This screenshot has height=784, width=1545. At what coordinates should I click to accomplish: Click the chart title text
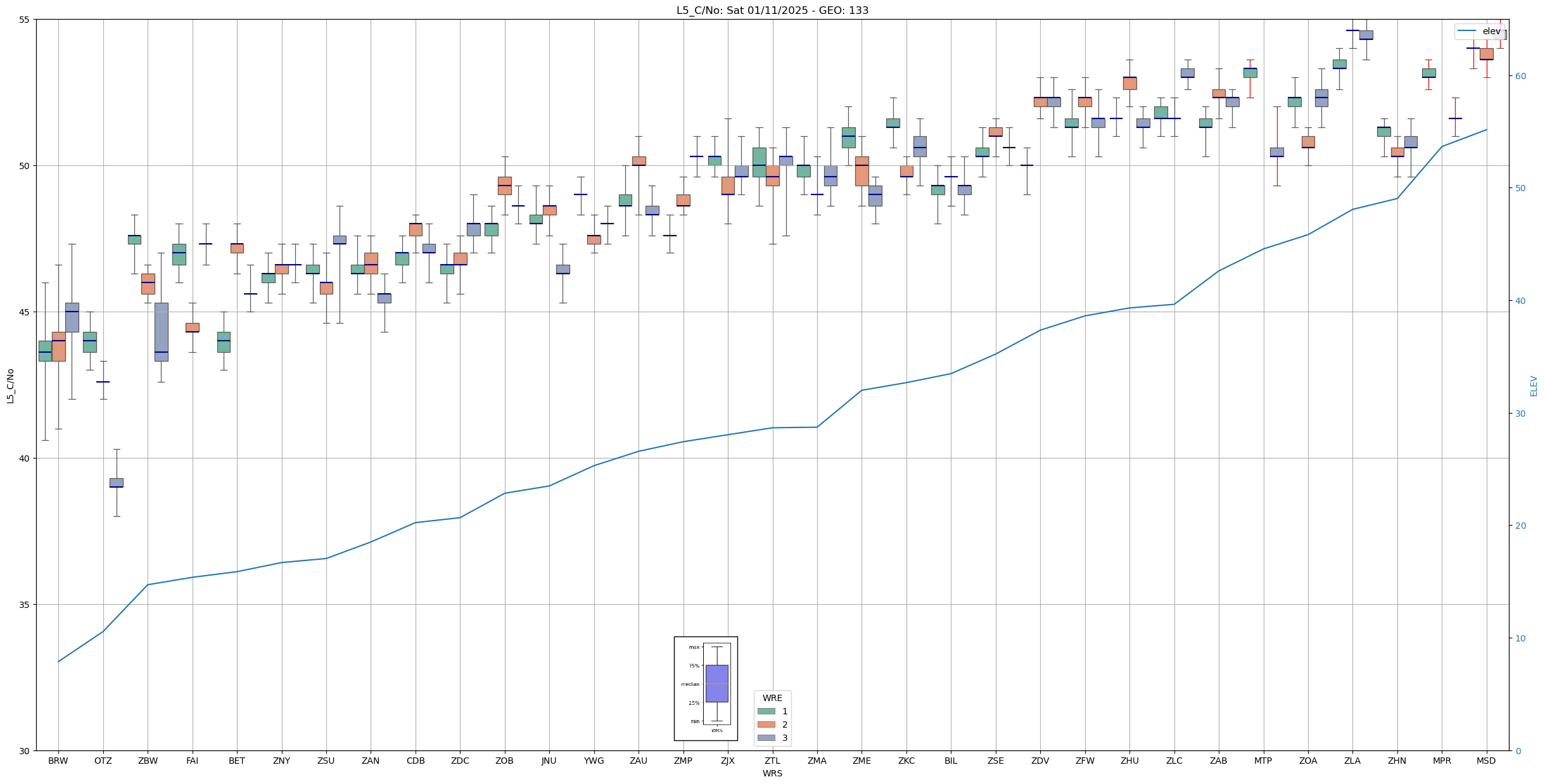pyautogui.click(x=772, y=10)
